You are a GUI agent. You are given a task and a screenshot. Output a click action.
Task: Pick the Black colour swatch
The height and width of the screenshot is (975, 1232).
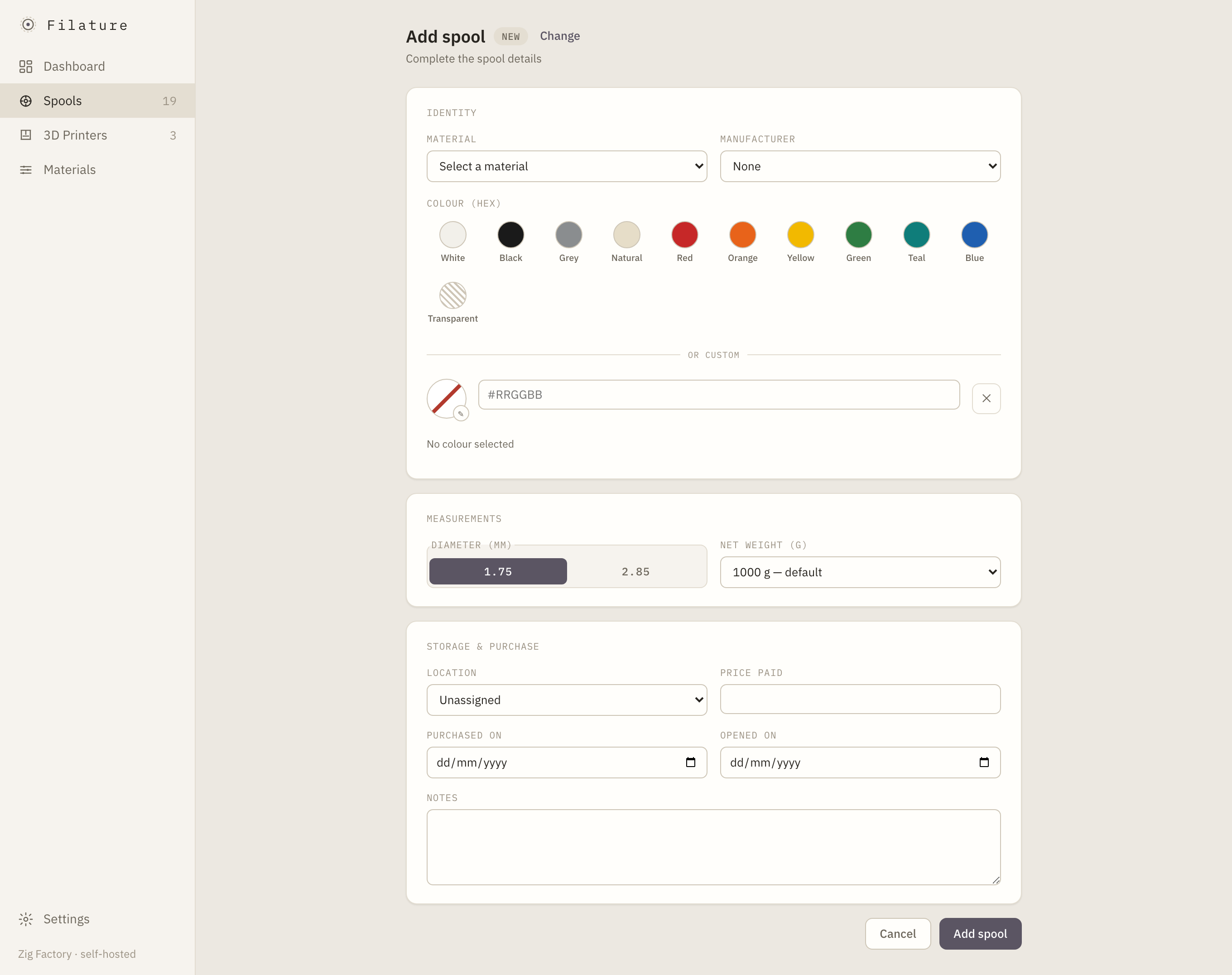(511, 235)
